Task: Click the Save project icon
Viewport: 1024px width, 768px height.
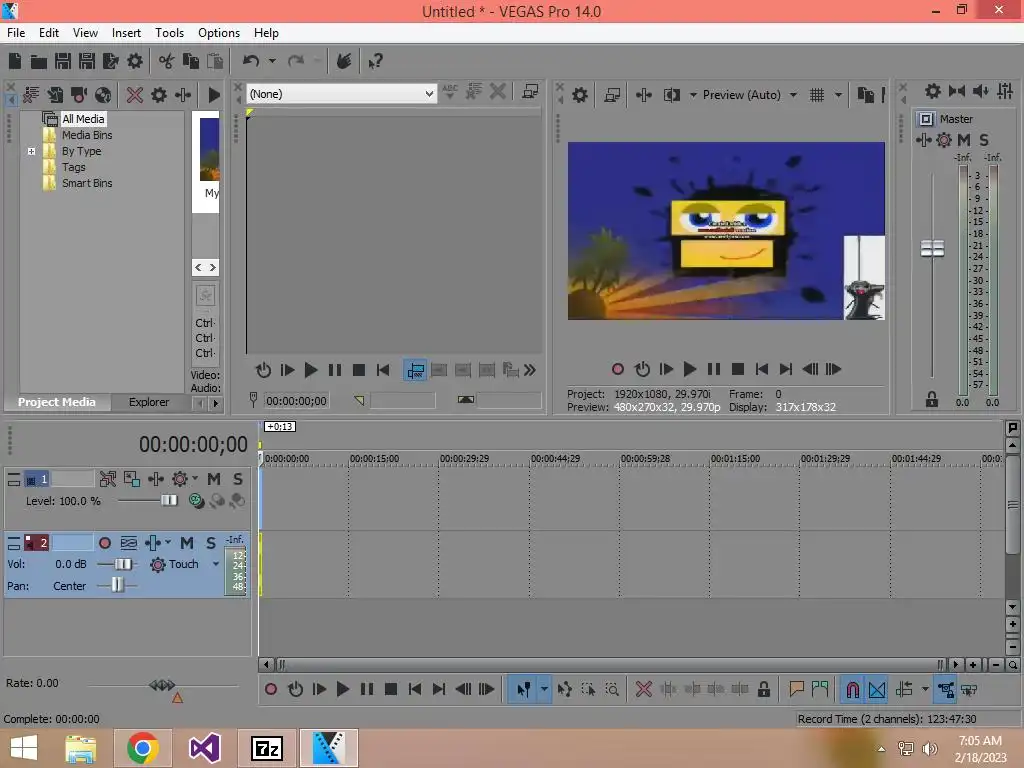Action: [63, 61]
